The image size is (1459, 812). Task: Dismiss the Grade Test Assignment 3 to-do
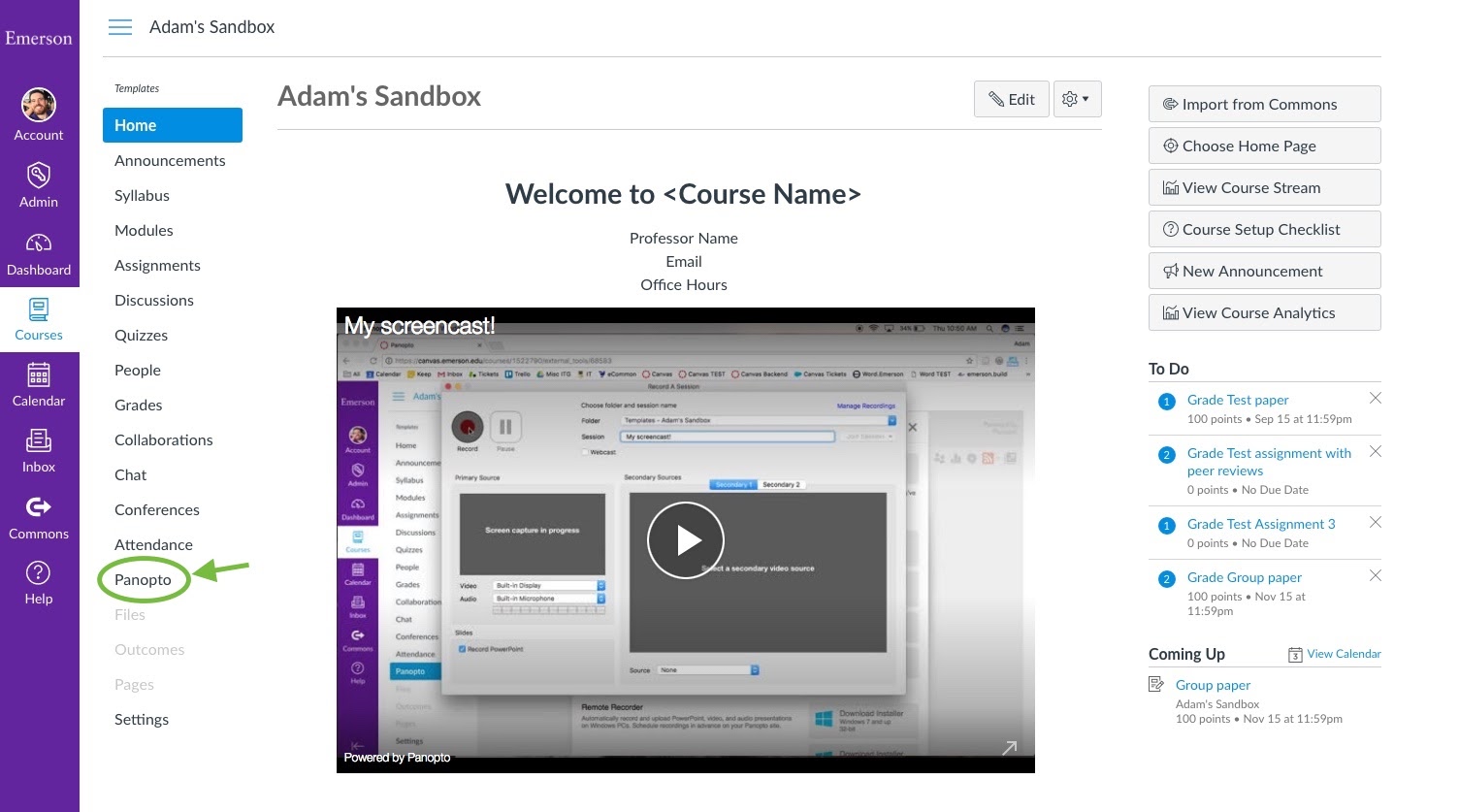(x=1375, y=522)
